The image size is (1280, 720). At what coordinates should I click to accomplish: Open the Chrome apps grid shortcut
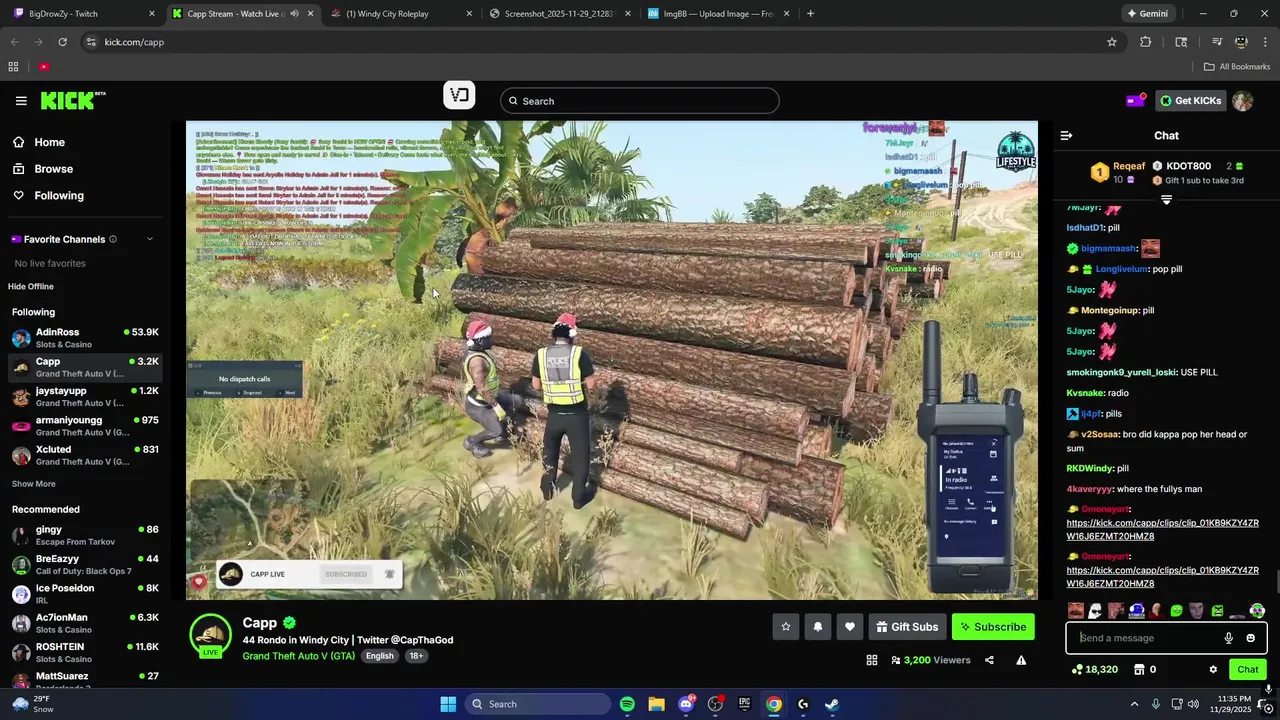pos(13,67)
